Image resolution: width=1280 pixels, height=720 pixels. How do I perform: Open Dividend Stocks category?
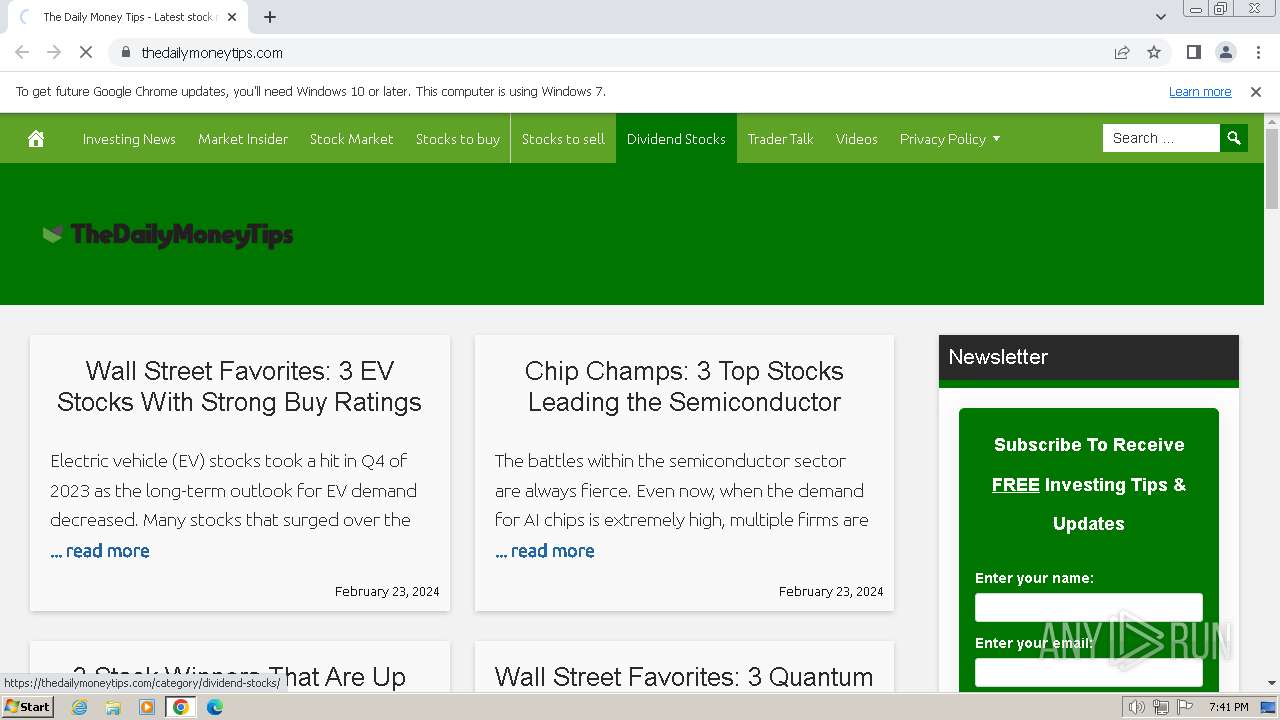pyautogui.click(x=676, y=139)
